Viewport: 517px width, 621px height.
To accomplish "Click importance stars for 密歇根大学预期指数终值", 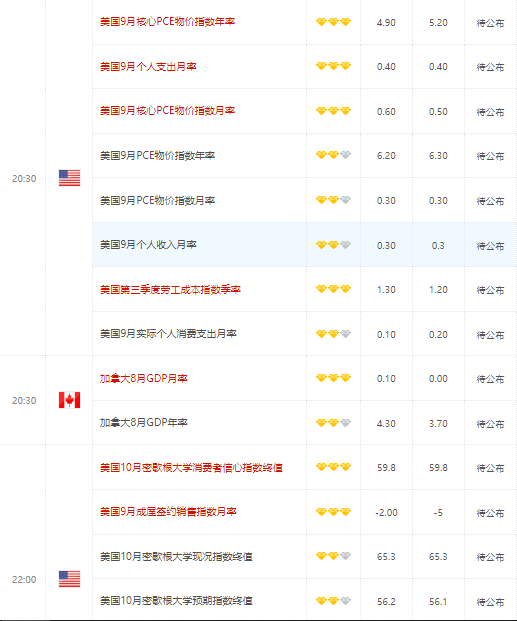I will point(333,601).
